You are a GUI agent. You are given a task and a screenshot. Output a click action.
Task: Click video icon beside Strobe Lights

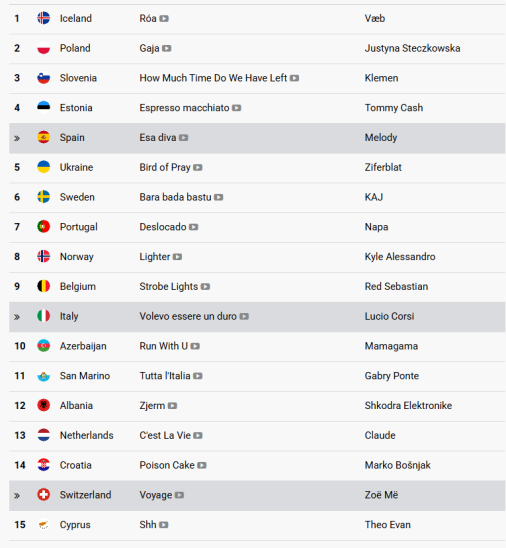(x=205, y=287)
